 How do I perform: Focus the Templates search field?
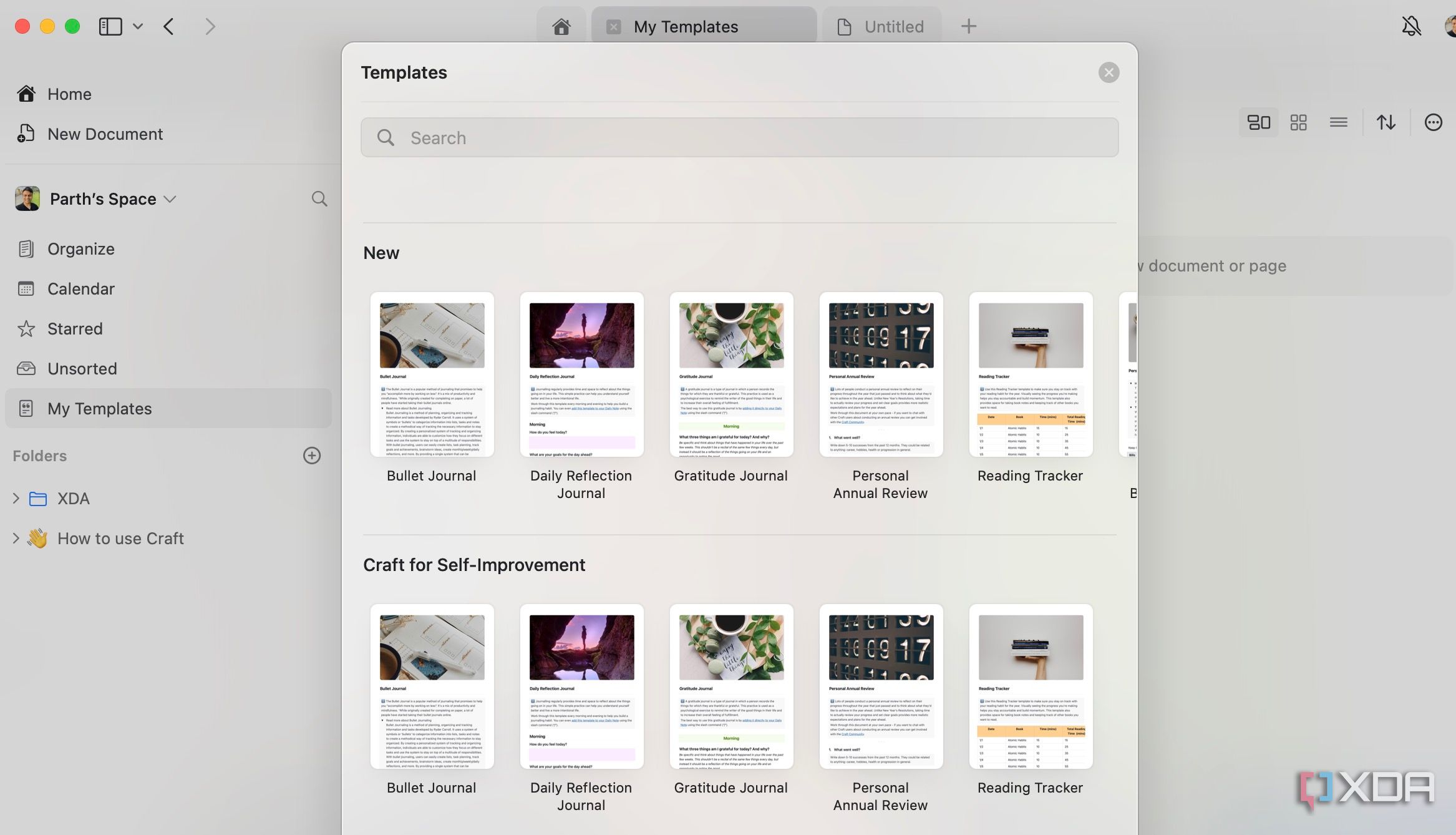(739, 137)
